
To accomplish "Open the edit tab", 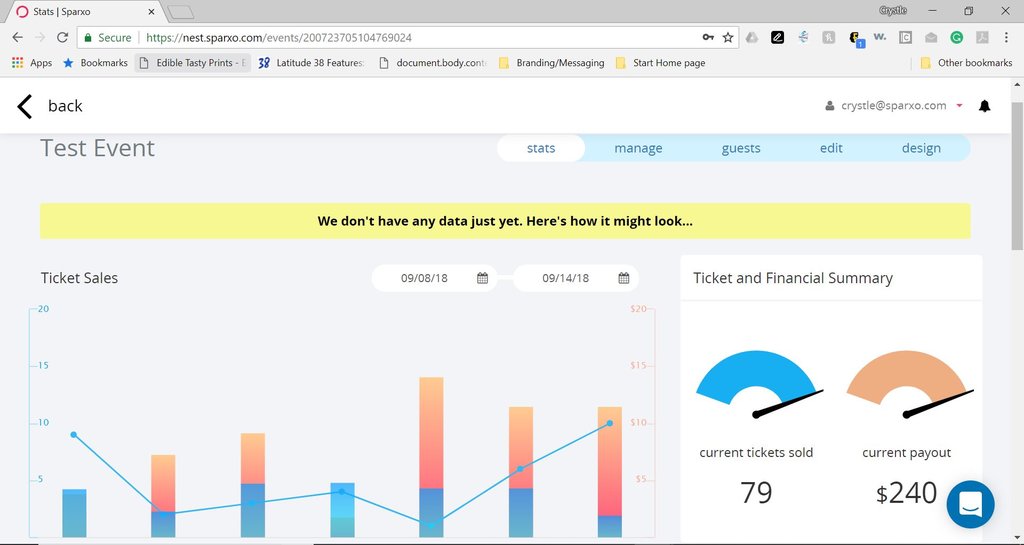I will pos(831,148).
